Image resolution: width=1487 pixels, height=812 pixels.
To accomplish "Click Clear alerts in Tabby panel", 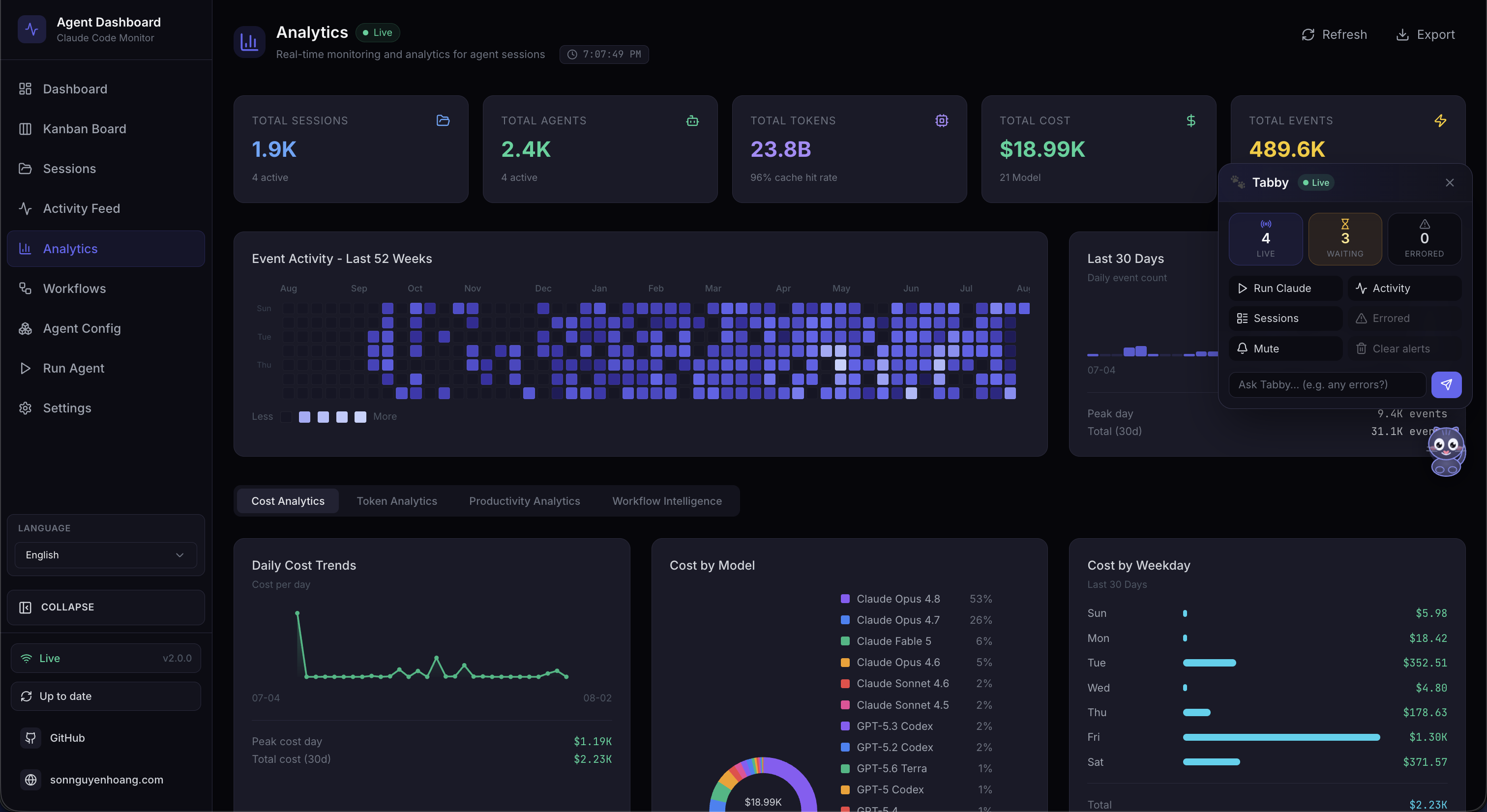I will (x=1404, y=348).
